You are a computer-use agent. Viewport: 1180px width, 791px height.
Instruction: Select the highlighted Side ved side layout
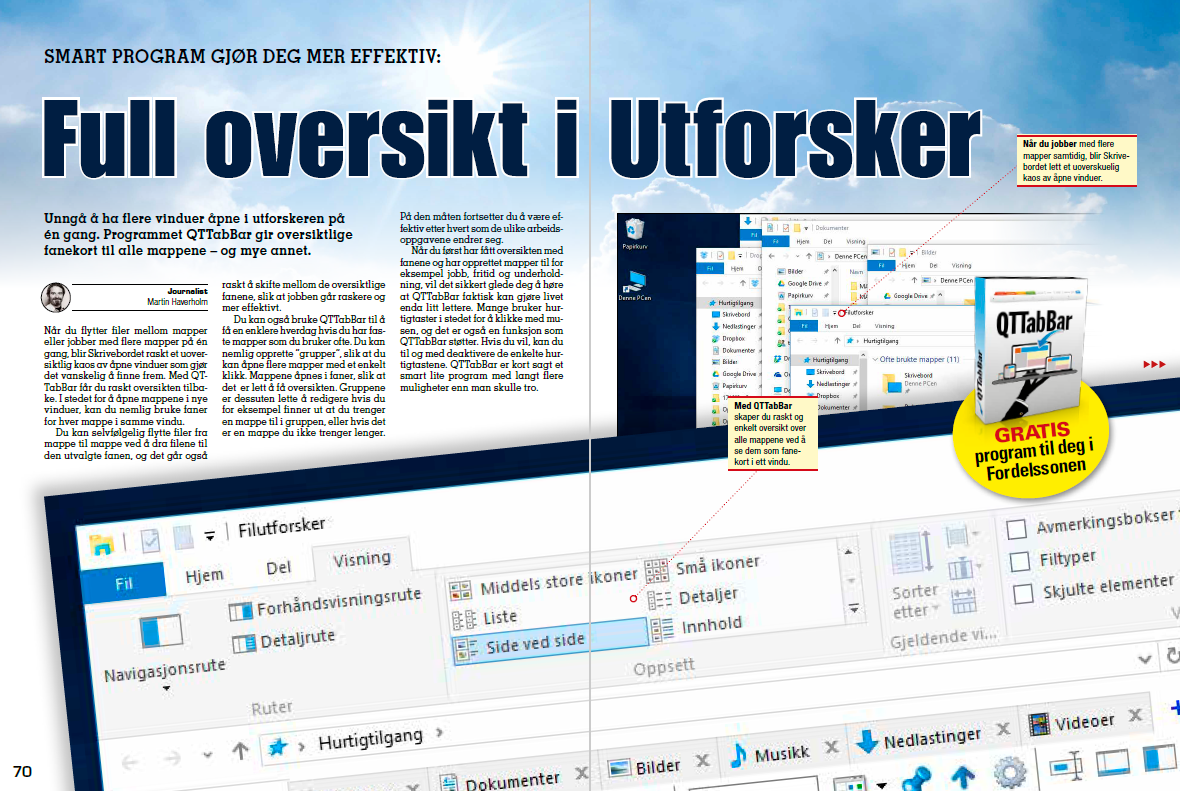(549, 642)
